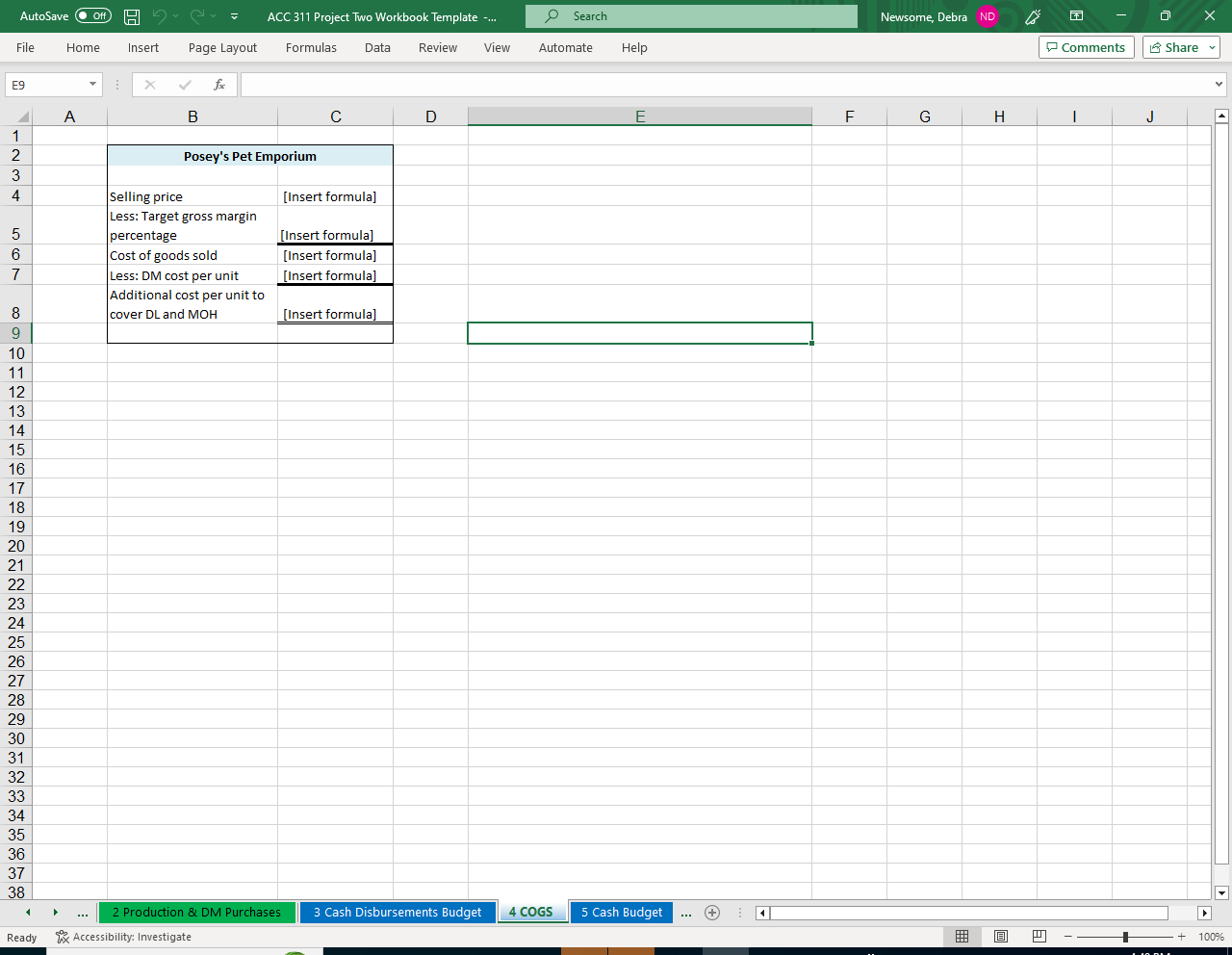Open the Page Layout tab
1232x955 pixels.
pyautogui.click(x=222, y=47)
